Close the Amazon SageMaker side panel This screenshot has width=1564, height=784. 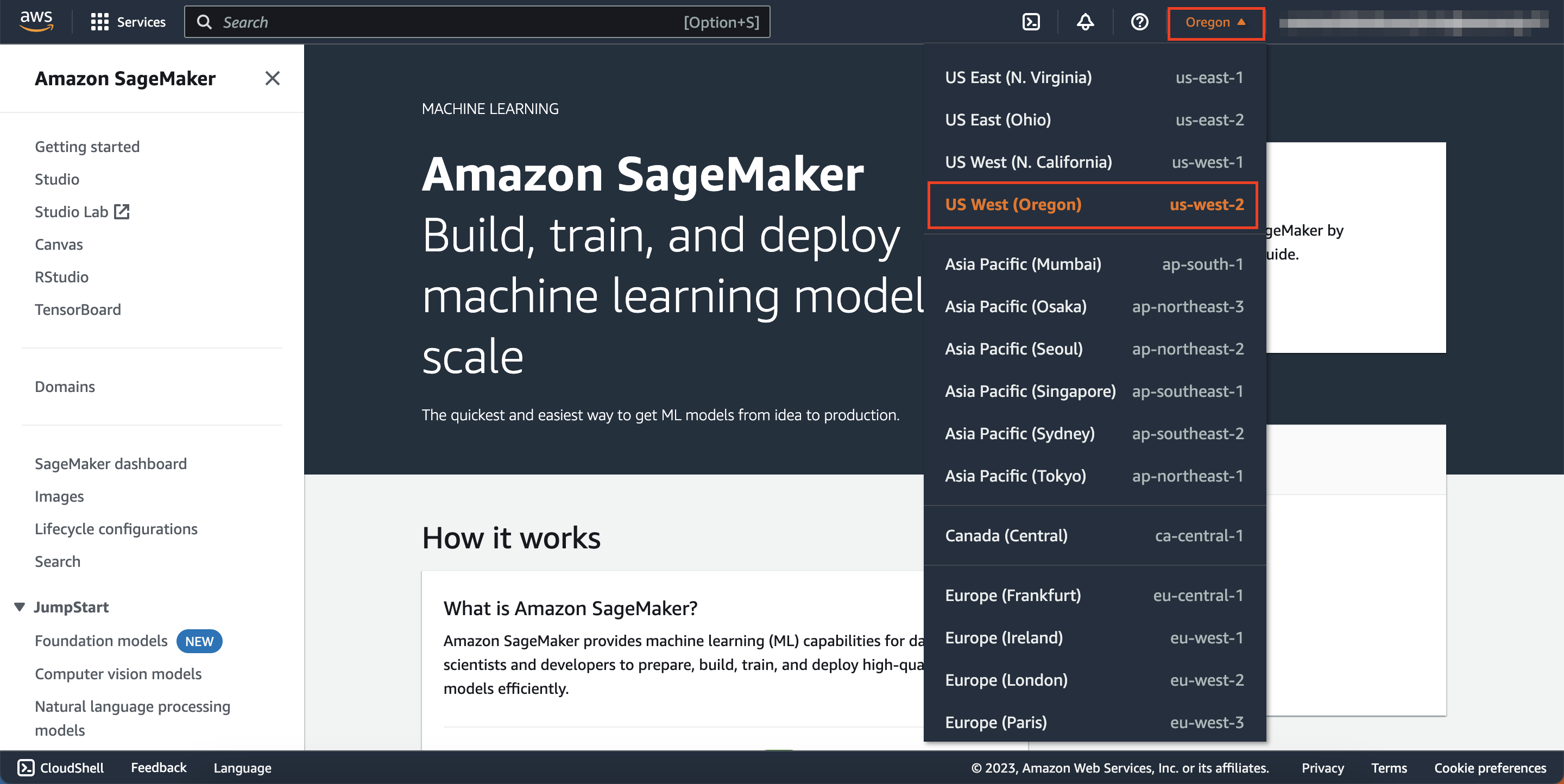(272, 78)
